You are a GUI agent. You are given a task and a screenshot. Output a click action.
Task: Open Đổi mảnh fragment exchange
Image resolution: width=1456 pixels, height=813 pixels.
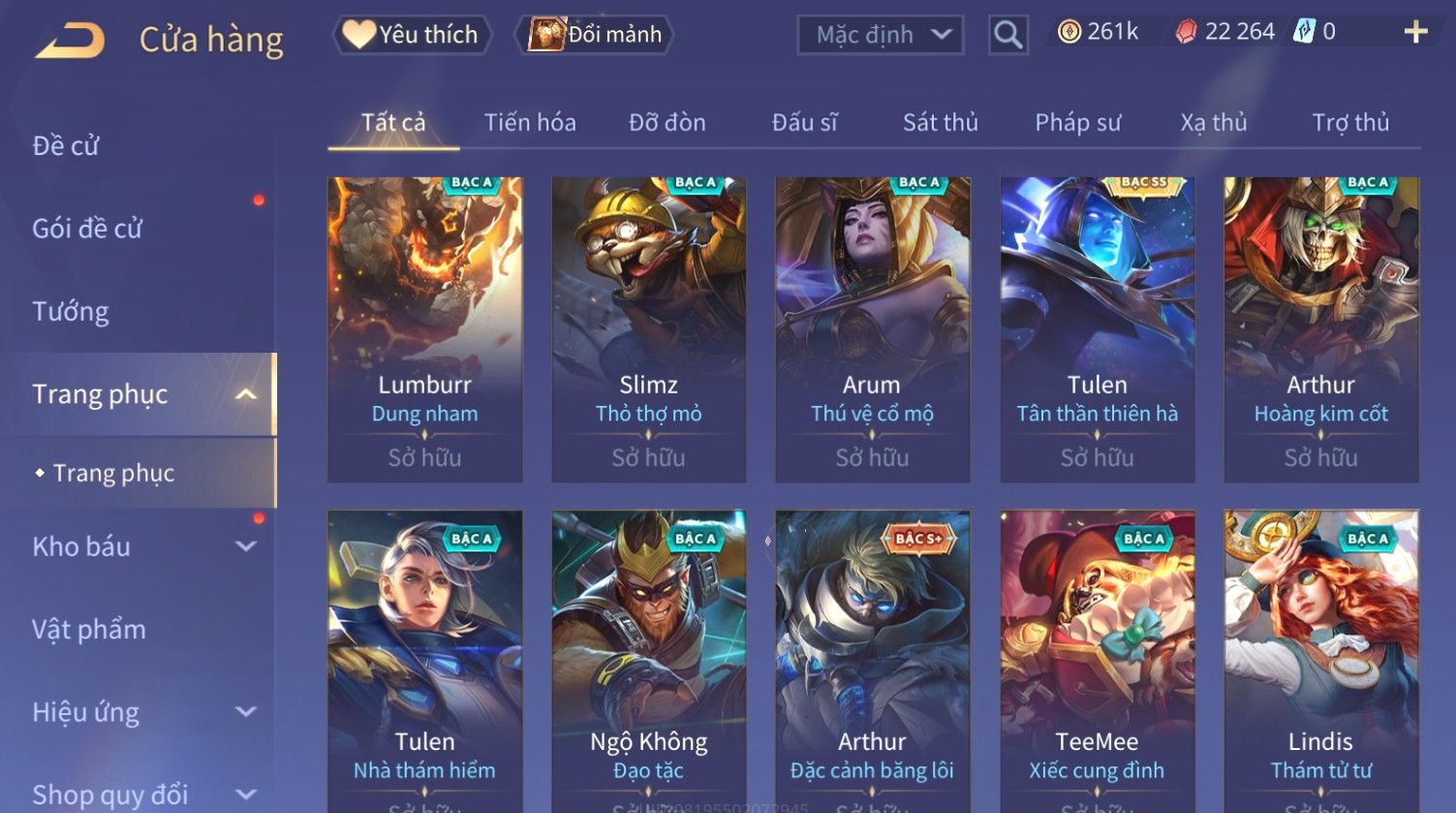pos(595,35)
